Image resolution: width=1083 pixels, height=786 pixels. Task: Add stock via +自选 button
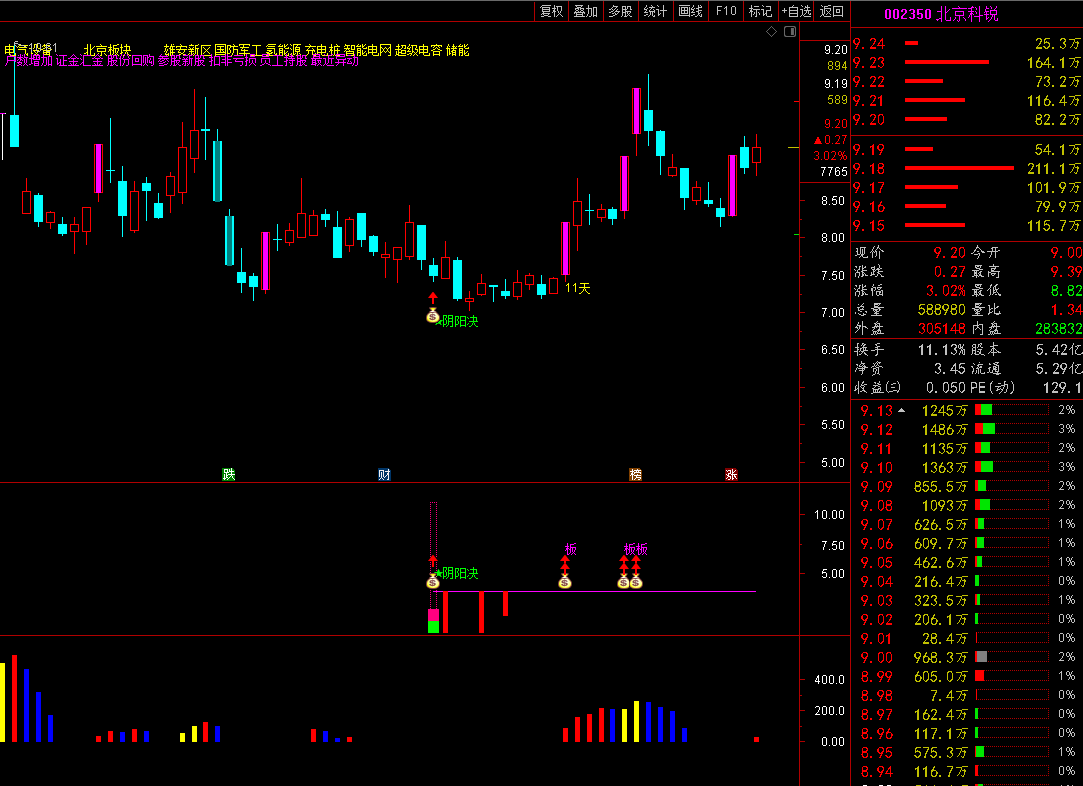tap(796, 11)
